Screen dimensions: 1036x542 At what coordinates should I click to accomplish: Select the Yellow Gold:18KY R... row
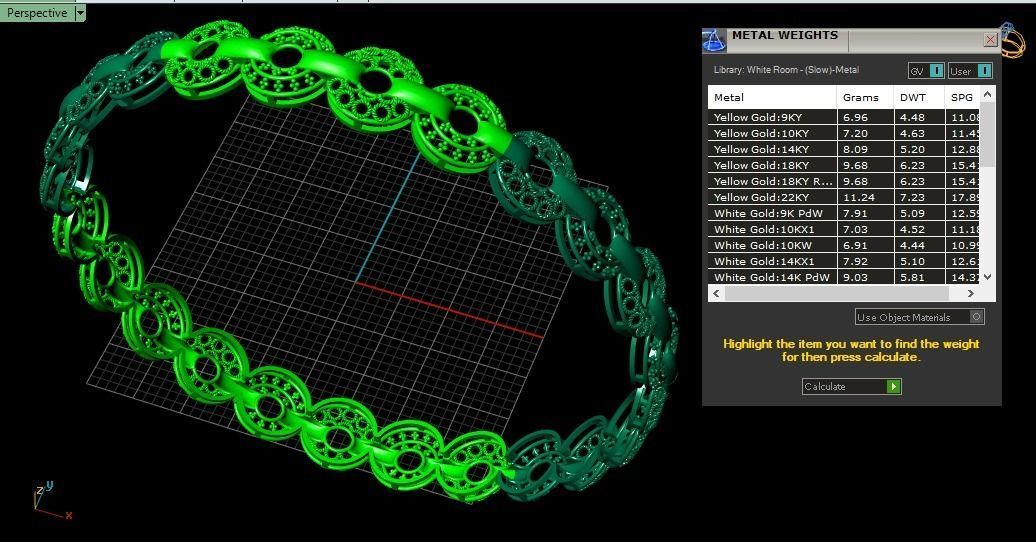[x=844, y=181]
